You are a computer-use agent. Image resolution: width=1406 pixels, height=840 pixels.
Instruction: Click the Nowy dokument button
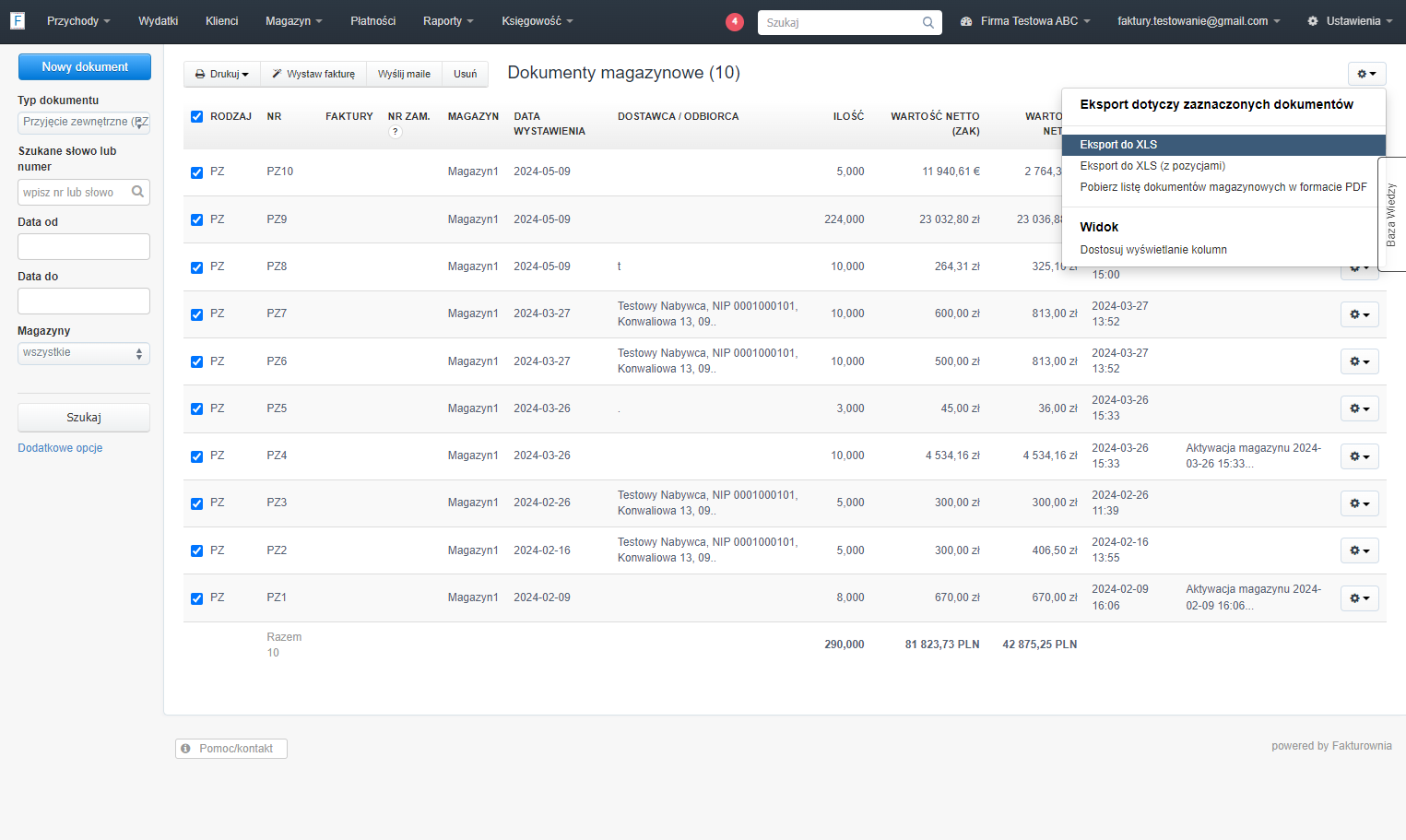pyautogui.click(x=85, y=66)
